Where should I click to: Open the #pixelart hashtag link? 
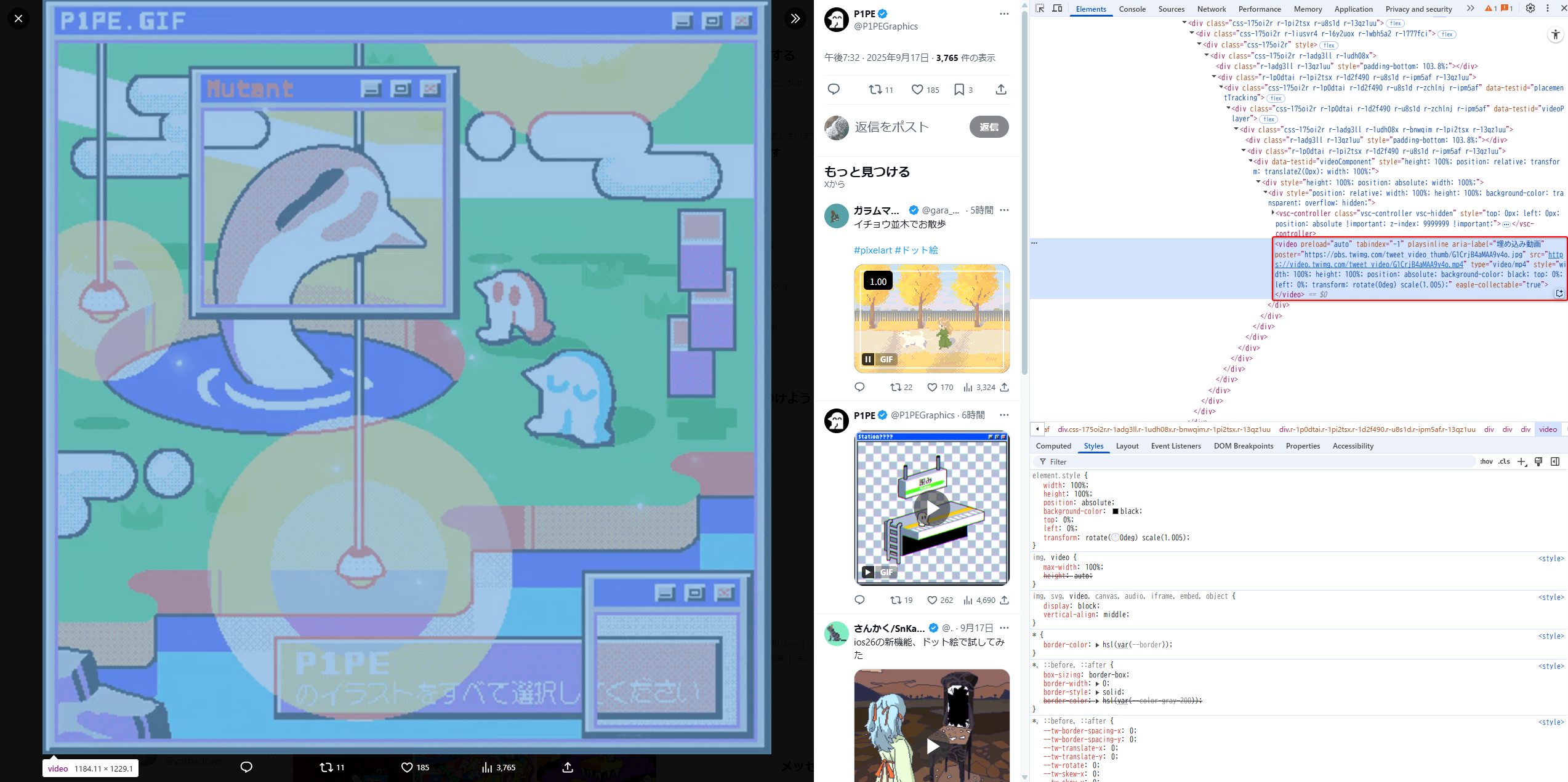[x=872, y=250]
